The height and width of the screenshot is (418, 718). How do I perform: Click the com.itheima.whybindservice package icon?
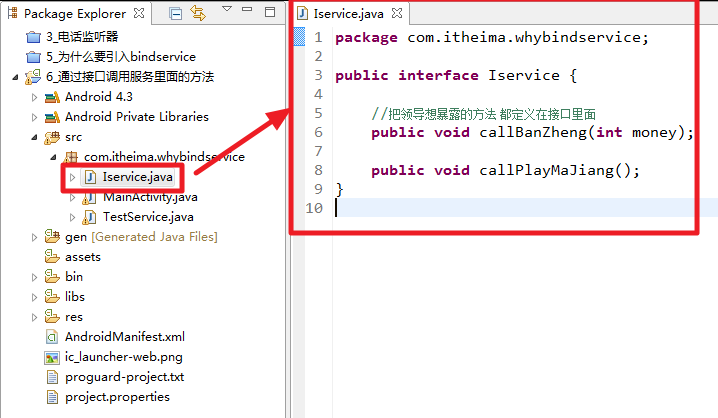71,157
